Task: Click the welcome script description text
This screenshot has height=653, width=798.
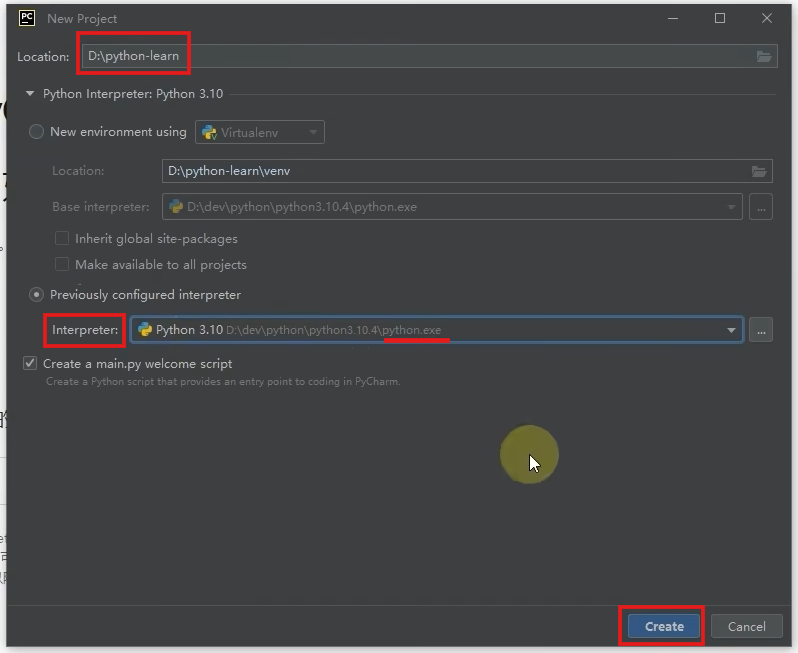Action: point(223,382)
